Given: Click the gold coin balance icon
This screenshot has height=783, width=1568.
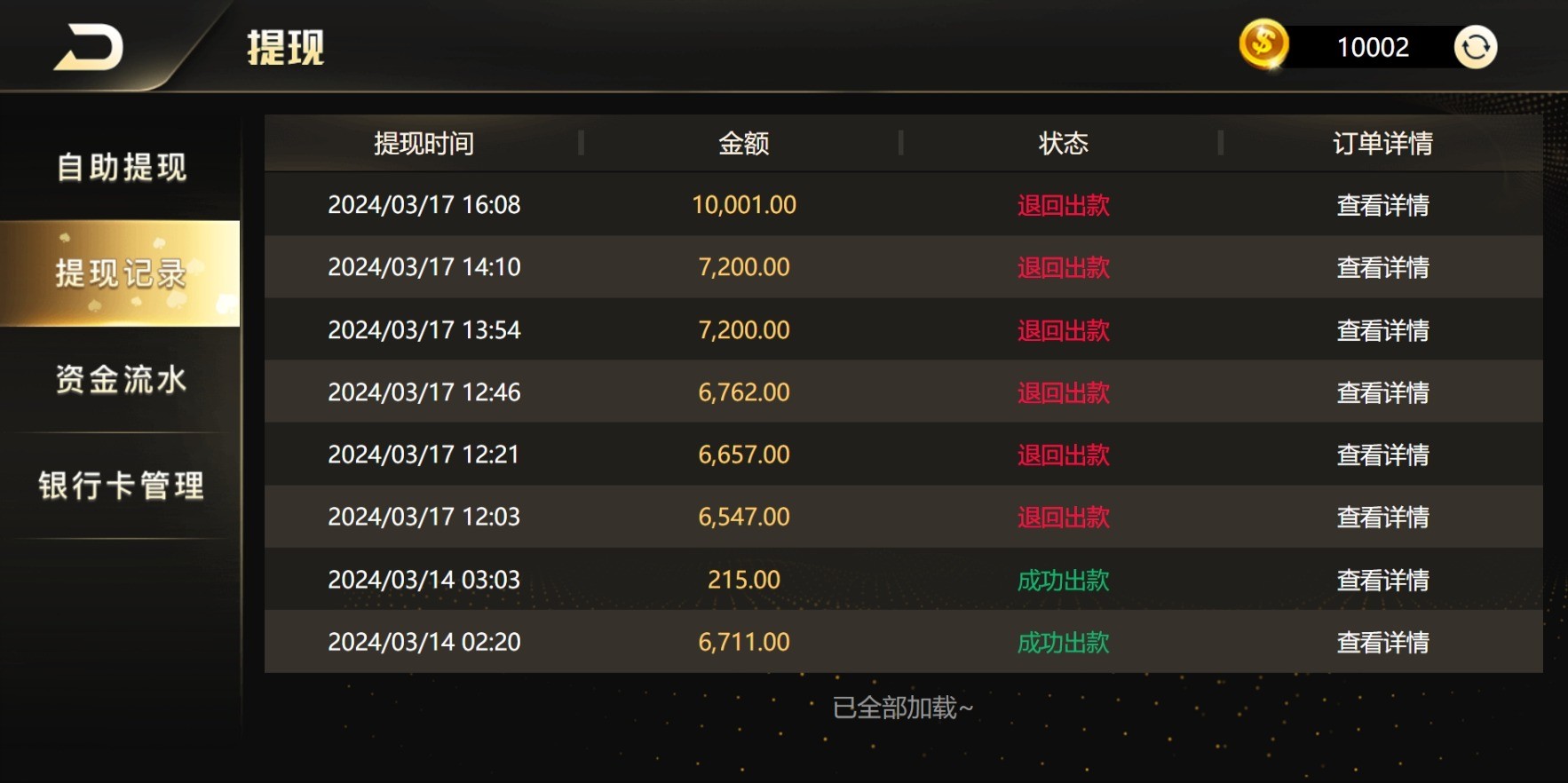Looking at the screenshot, I should (1263, 44).
